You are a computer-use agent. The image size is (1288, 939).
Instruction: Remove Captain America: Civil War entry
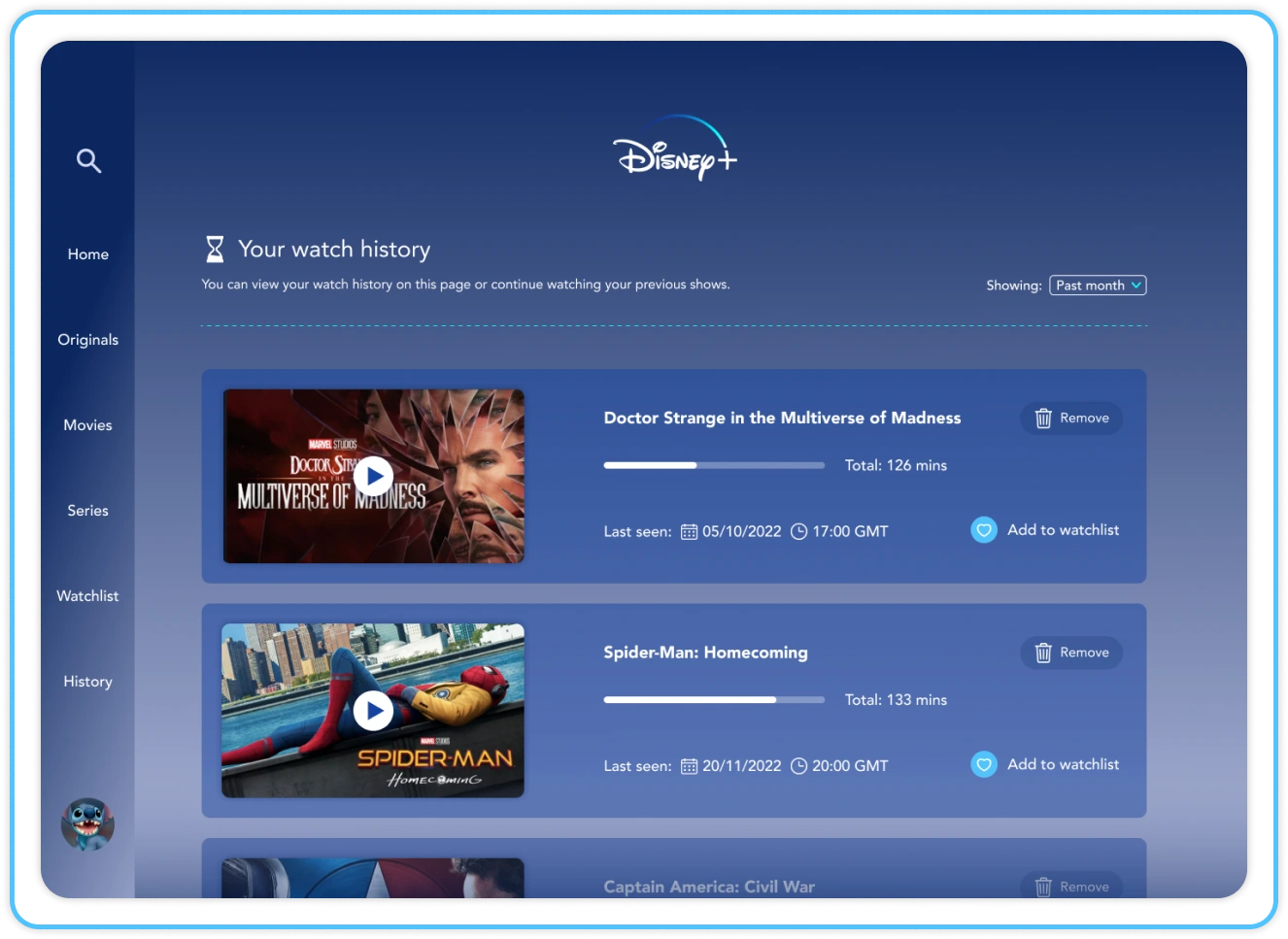(1071, 887)
